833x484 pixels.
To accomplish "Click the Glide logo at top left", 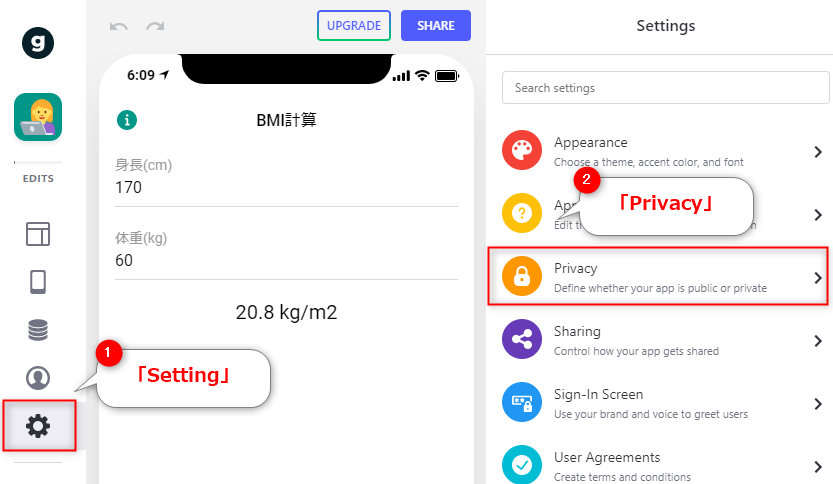I will [x=38, y=43].
